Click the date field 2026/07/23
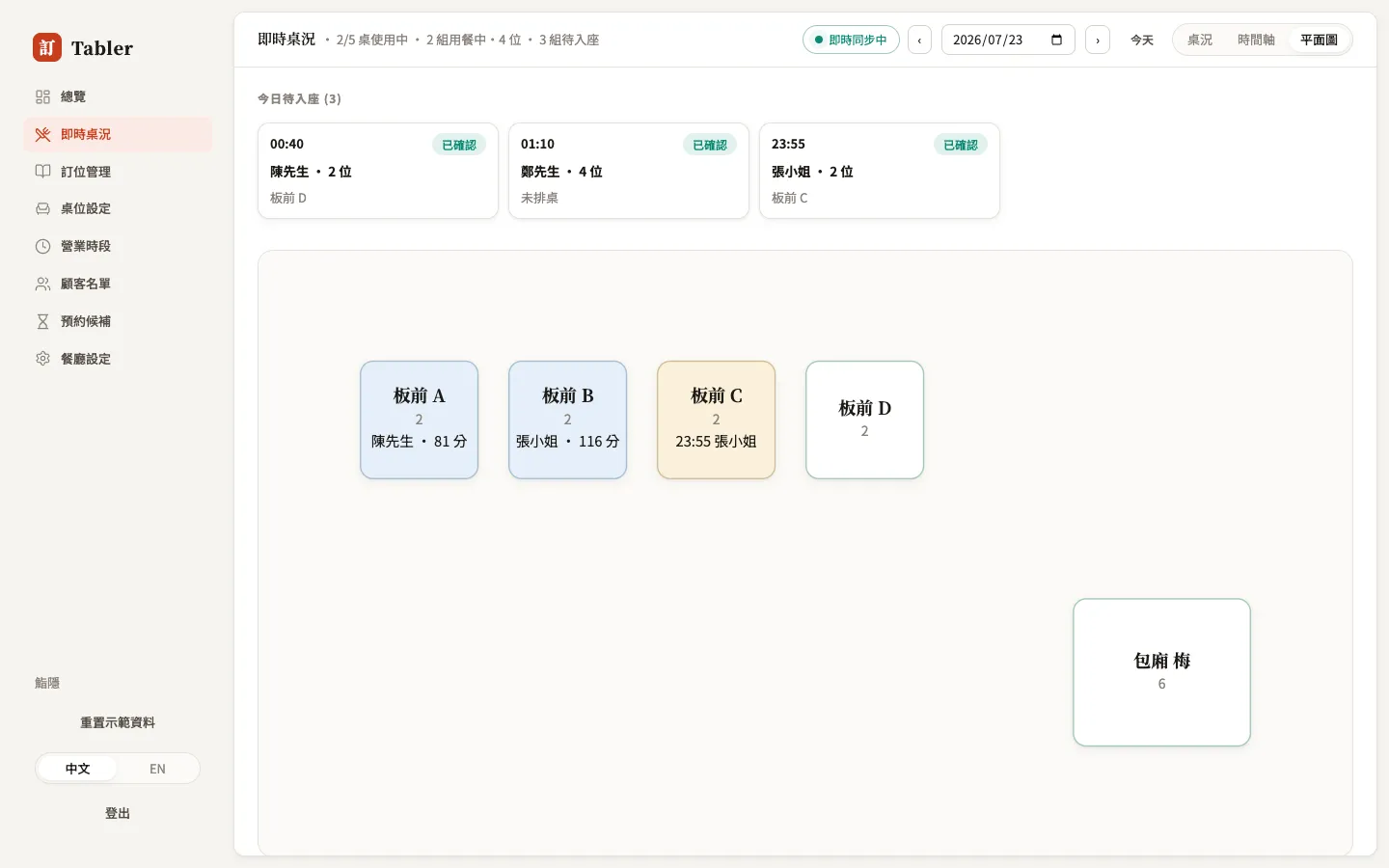 click(1008, 40)
